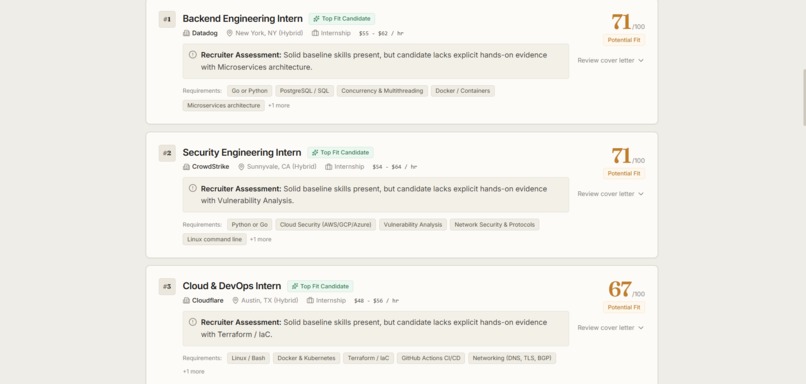Click the Top Fit Candidate badge on Security Engineering

(x=340, y=152)
